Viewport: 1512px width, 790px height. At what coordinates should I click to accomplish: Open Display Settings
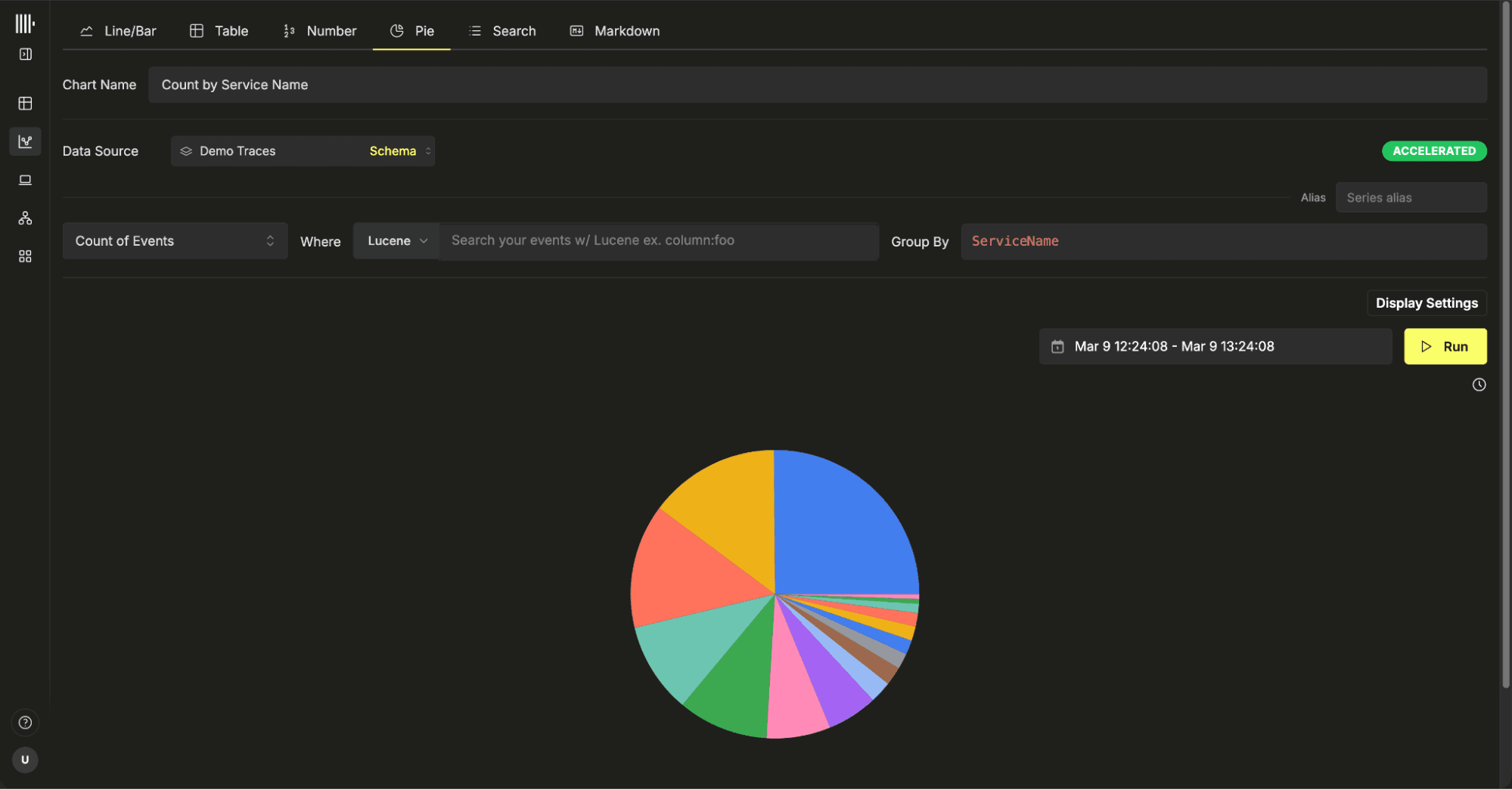pyautogui.click(x=1426, y=303)
